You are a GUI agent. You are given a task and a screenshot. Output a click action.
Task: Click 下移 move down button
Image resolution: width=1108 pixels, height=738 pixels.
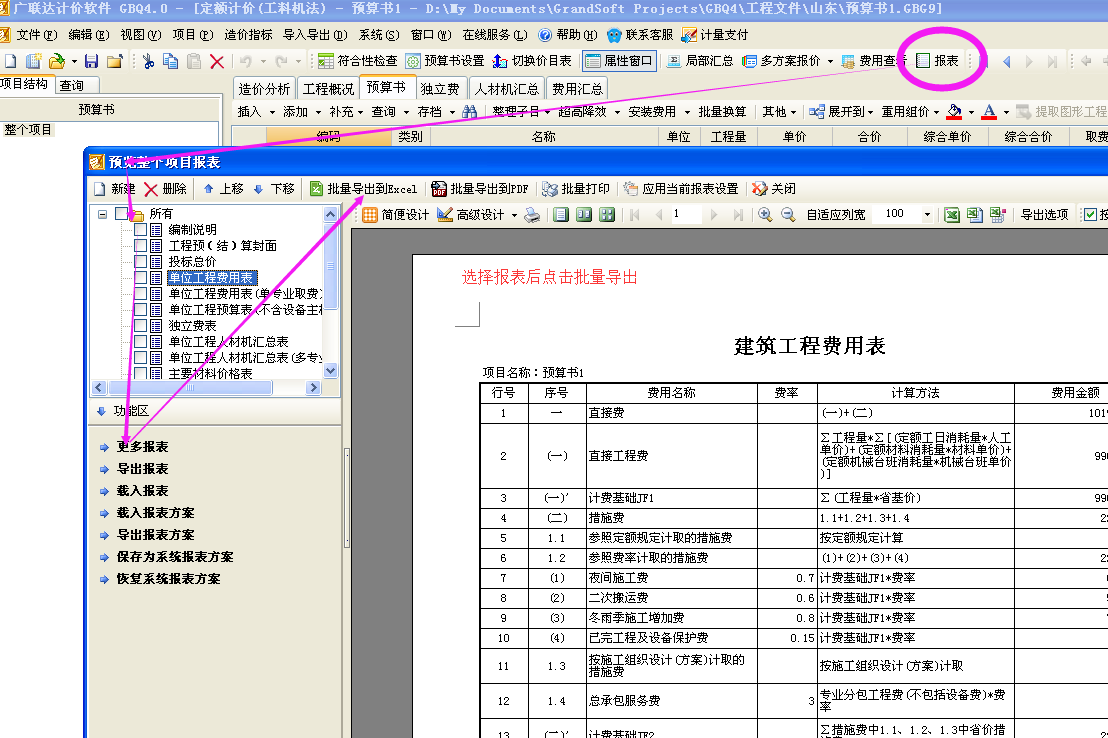(x=273, y=189)
